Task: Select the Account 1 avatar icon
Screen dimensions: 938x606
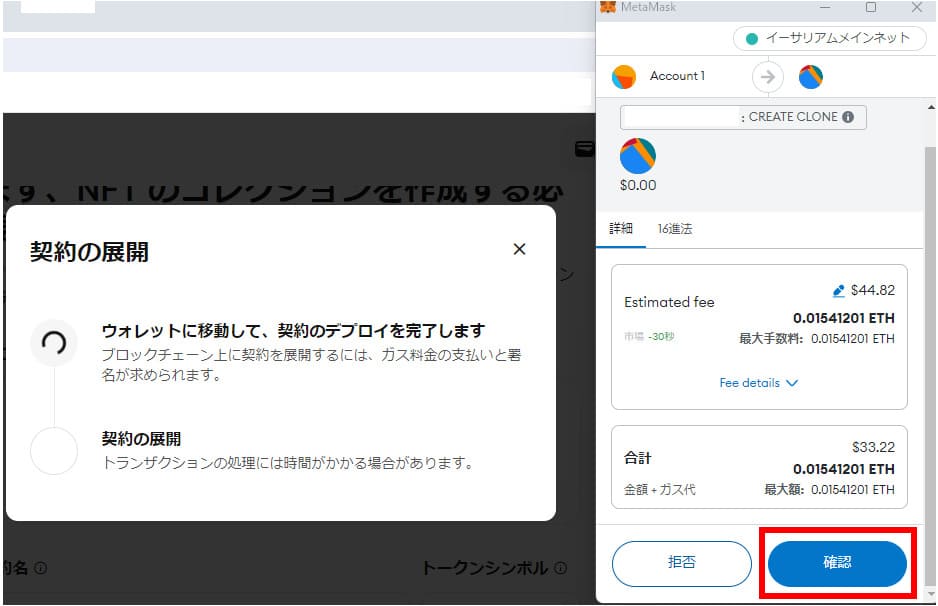Action: (622, 76)
